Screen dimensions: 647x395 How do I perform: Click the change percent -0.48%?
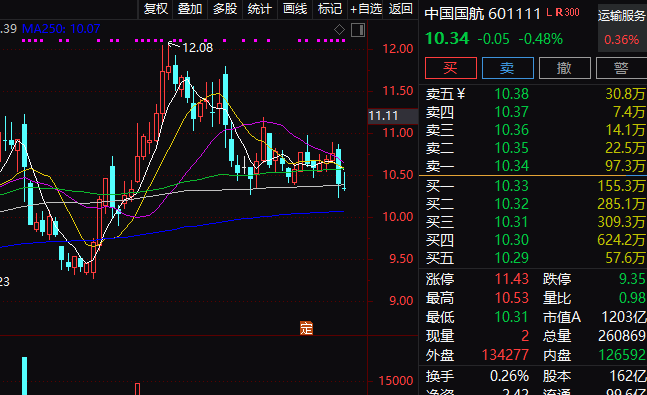pos(541,39)
